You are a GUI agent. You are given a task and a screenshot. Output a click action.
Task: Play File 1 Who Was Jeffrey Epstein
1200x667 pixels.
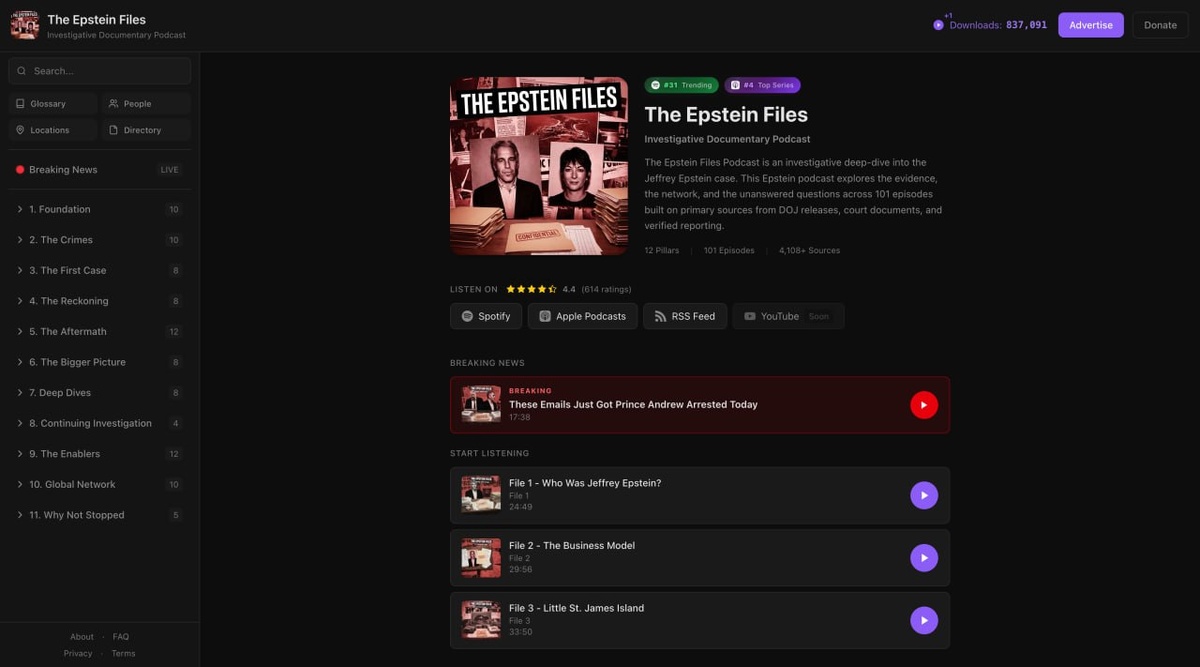coord(924,495)
